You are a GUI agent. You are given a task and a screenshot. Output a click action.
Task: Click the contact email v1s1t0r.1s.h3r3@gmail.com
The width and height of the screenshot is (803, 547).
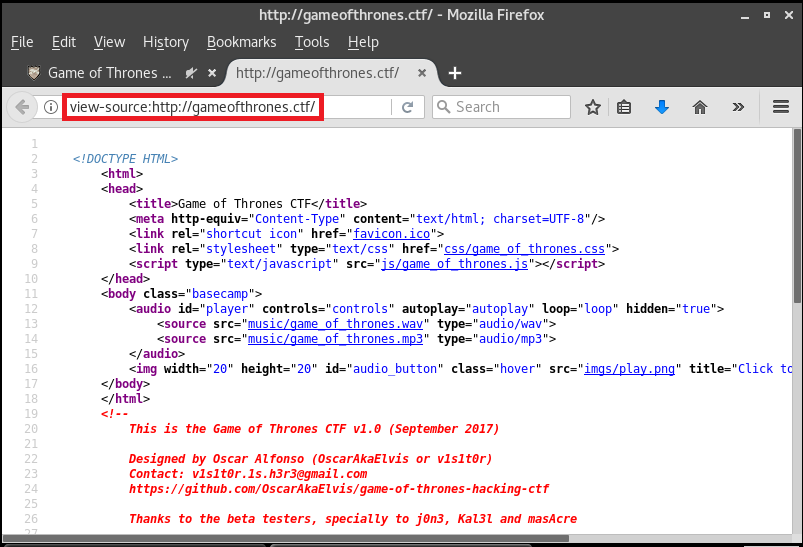point(280,474)
